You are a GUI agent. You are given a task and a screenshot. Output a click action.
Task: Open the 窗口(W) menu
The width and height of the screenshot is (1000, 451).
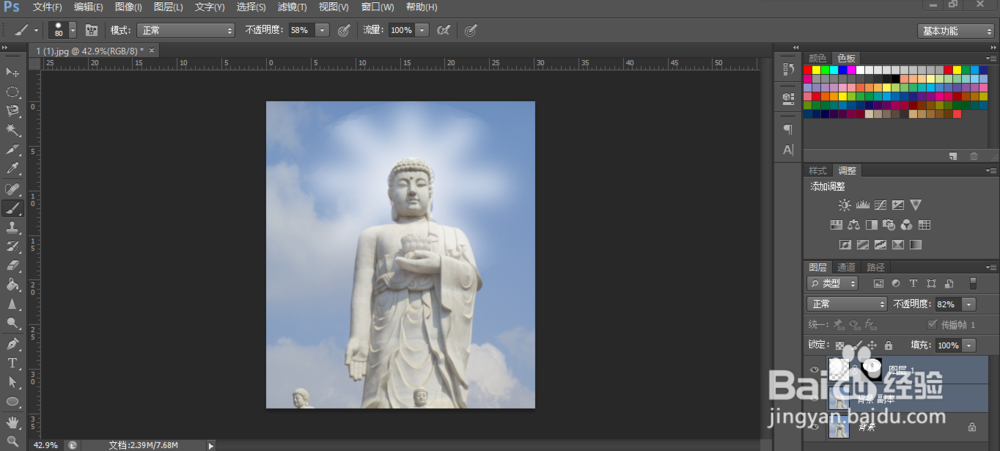pos(378,7)
